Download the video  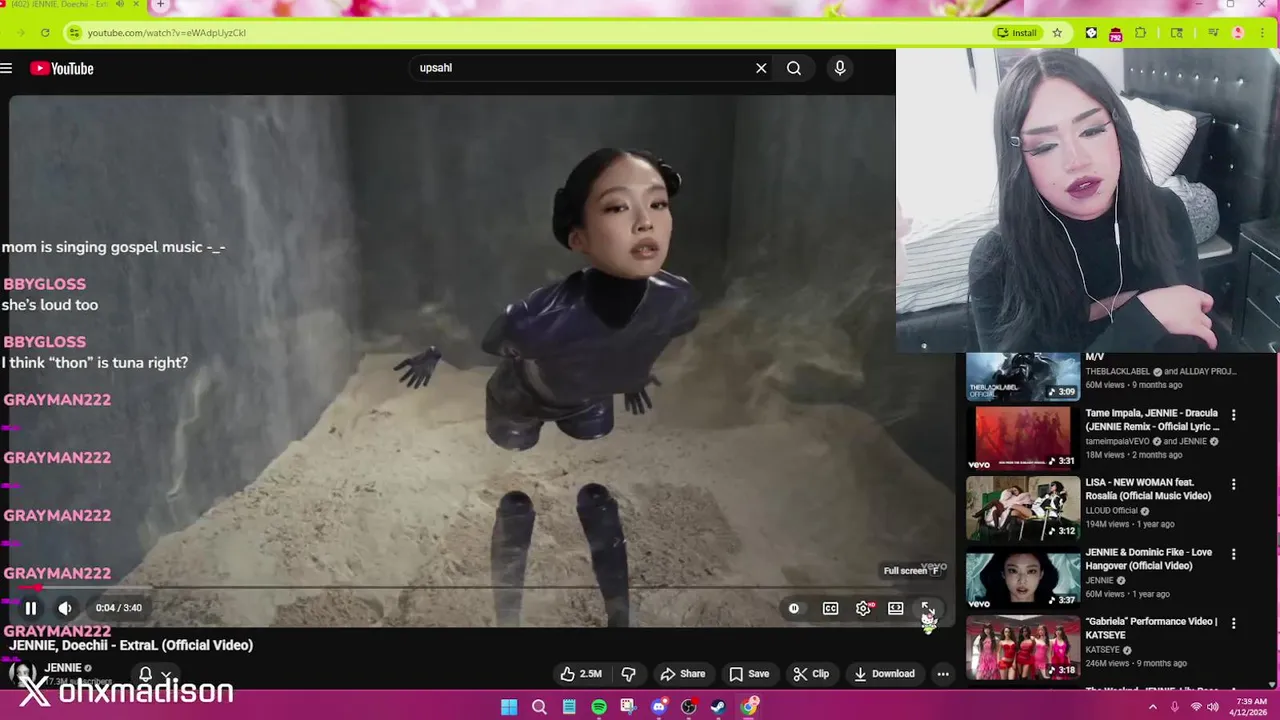pos(884,674)
